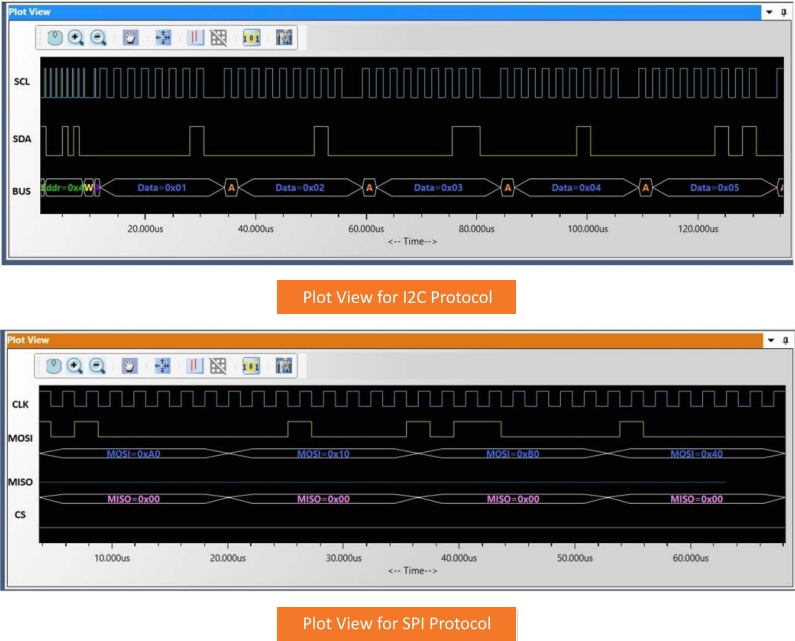Click the 101 binary data icon in SPI Plot View
Viewport: 795px width, 641px height.
pos(251,366)
